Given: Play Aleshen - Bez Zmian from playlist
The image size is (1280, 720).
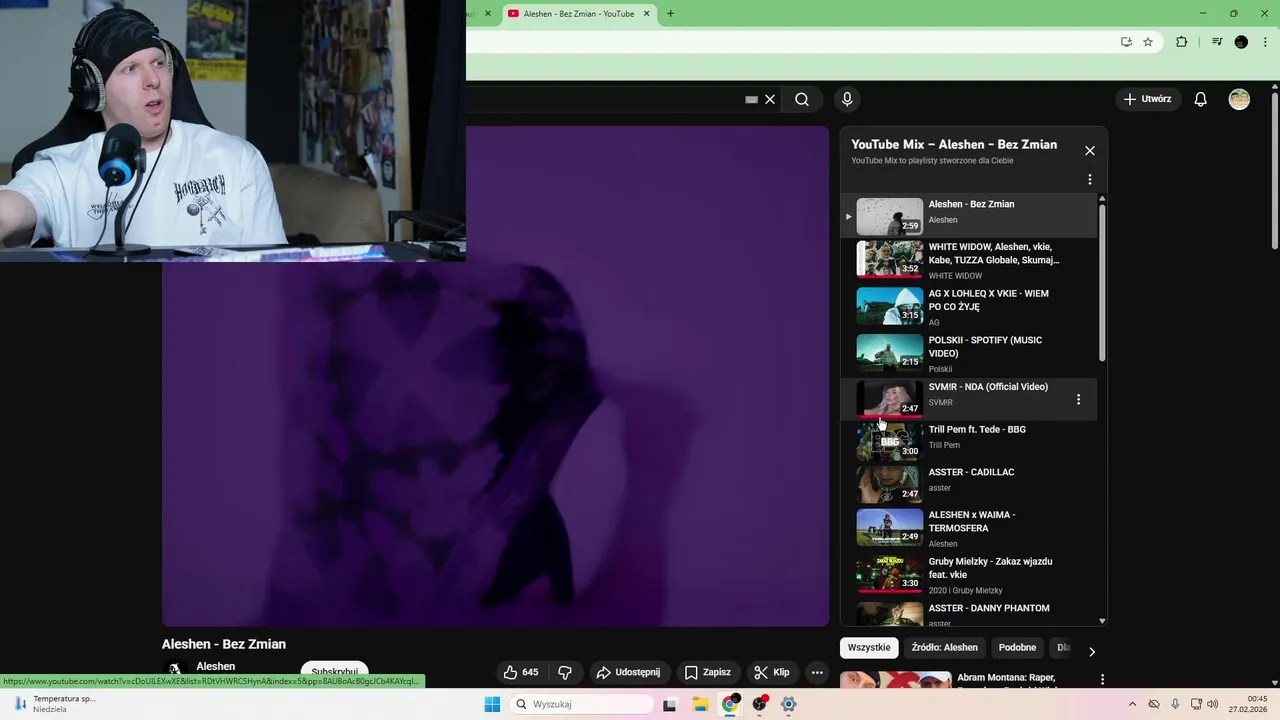Looking at the screenshot, I should pyautogui.click(x=970, y=215).
